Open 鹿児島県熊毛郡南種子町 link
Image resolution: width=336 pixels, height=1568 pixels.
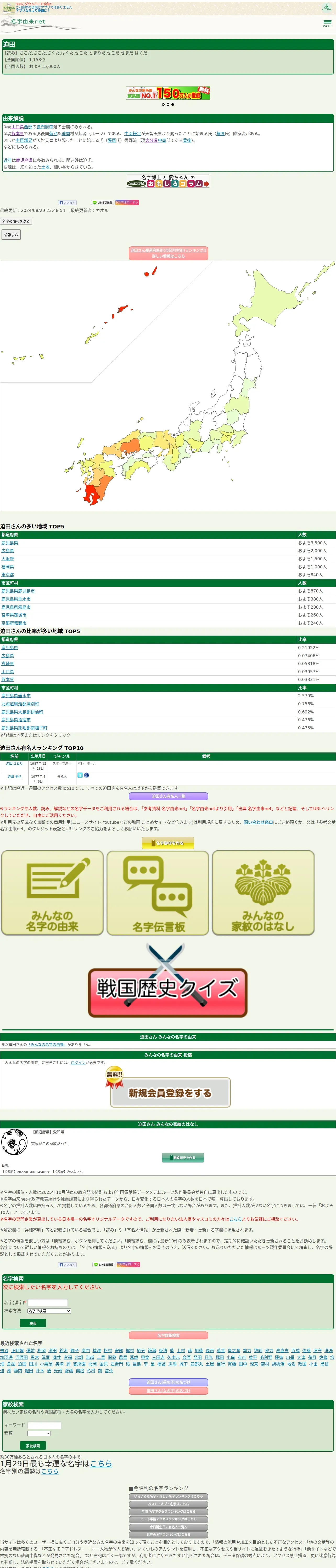24,728
